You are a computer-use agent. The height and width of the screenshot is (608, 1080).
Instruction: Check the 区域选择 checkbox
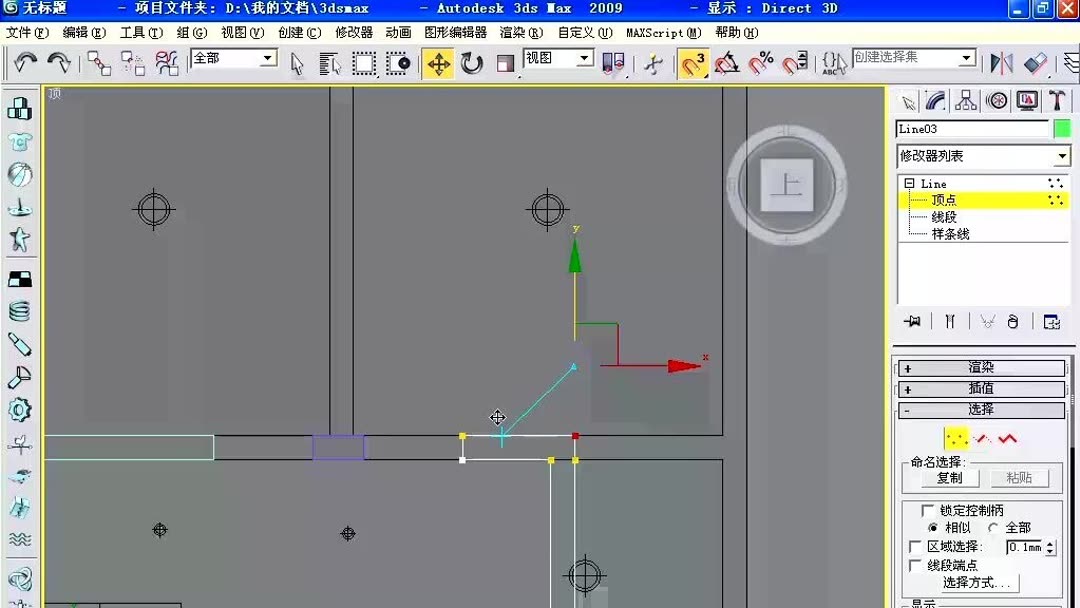pyautogui.click(x=914, y=546)
